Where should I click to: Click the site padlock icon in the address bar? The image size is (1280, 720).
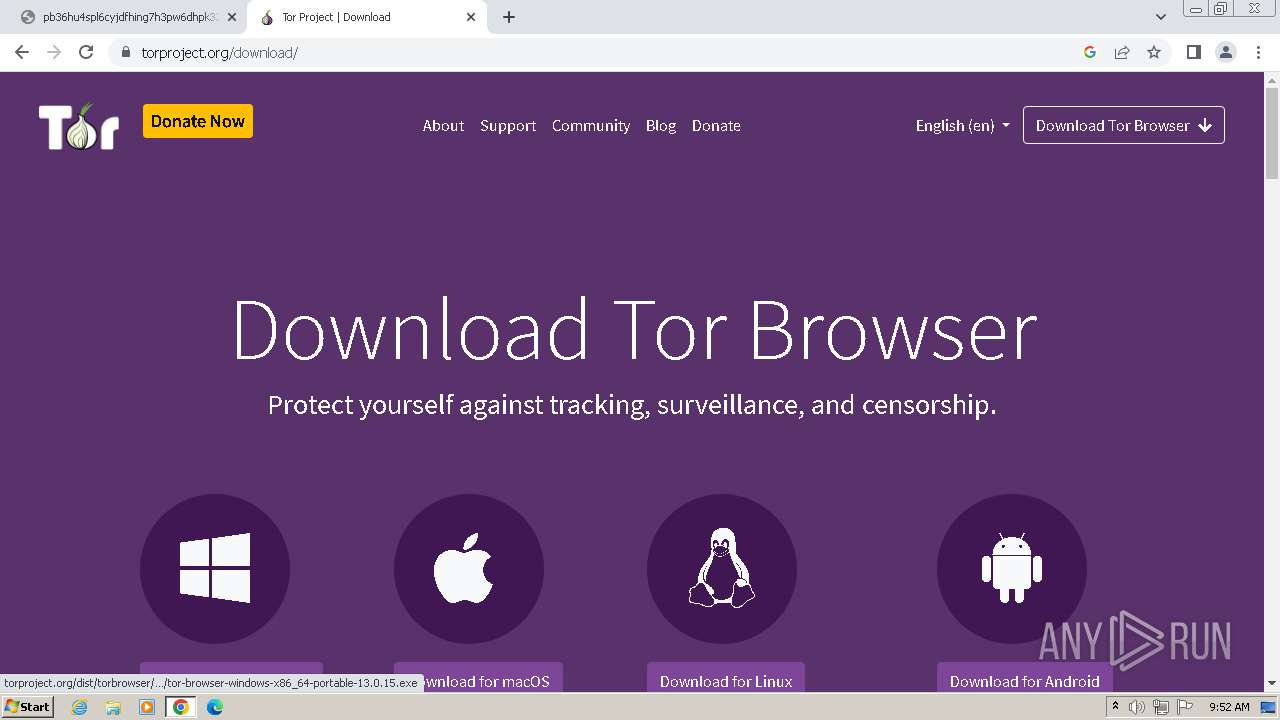(126, 52)
